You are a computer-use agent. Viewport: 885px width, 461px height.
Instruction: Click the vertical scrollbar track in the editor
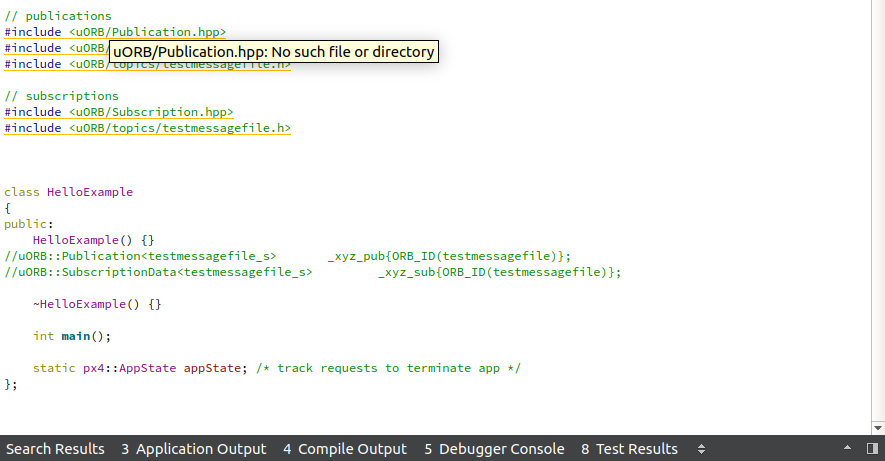click(878, 210)
